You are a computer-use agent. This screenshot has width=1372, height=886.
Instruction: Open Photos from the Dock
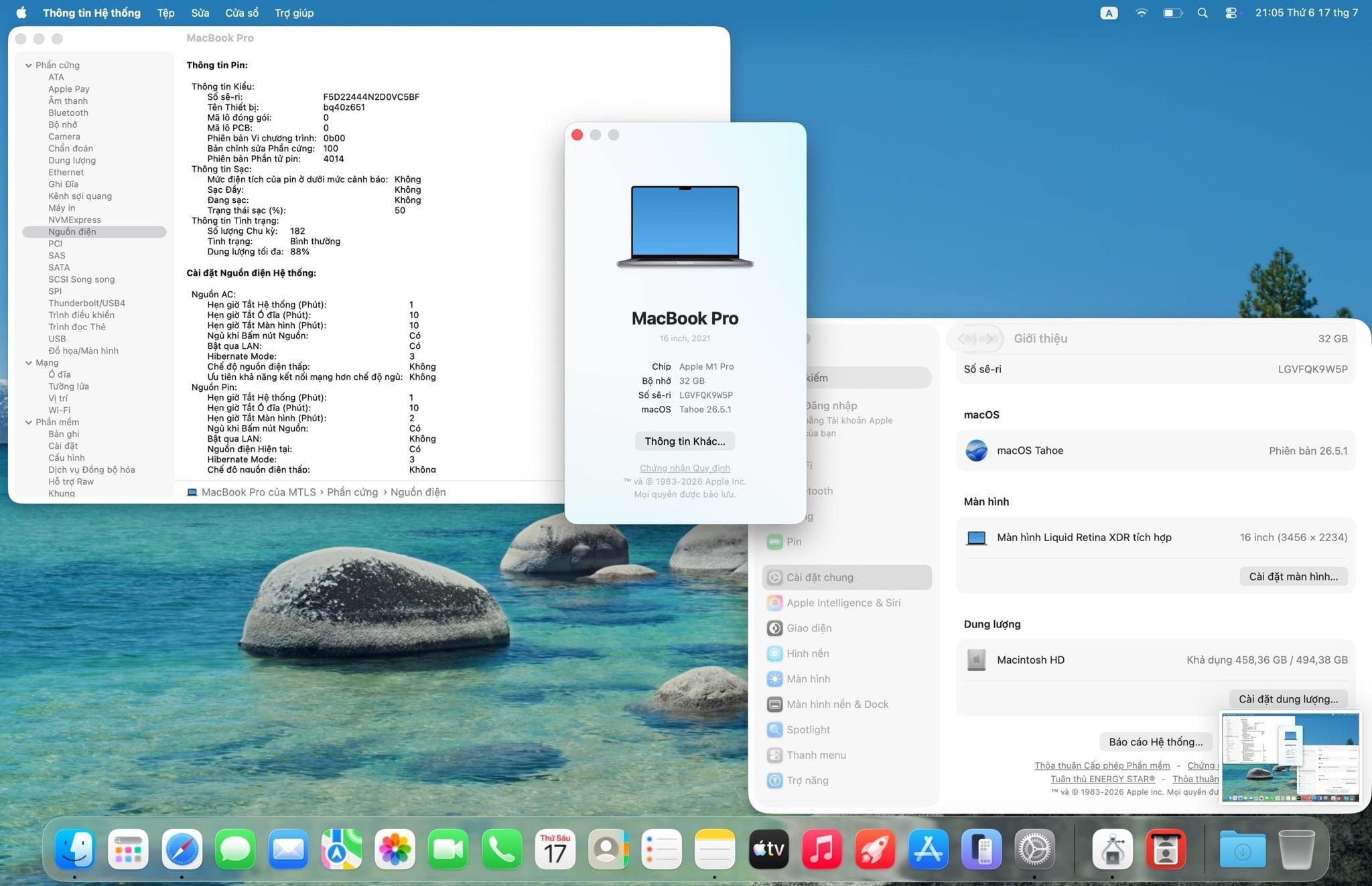[x=395, y=849]
